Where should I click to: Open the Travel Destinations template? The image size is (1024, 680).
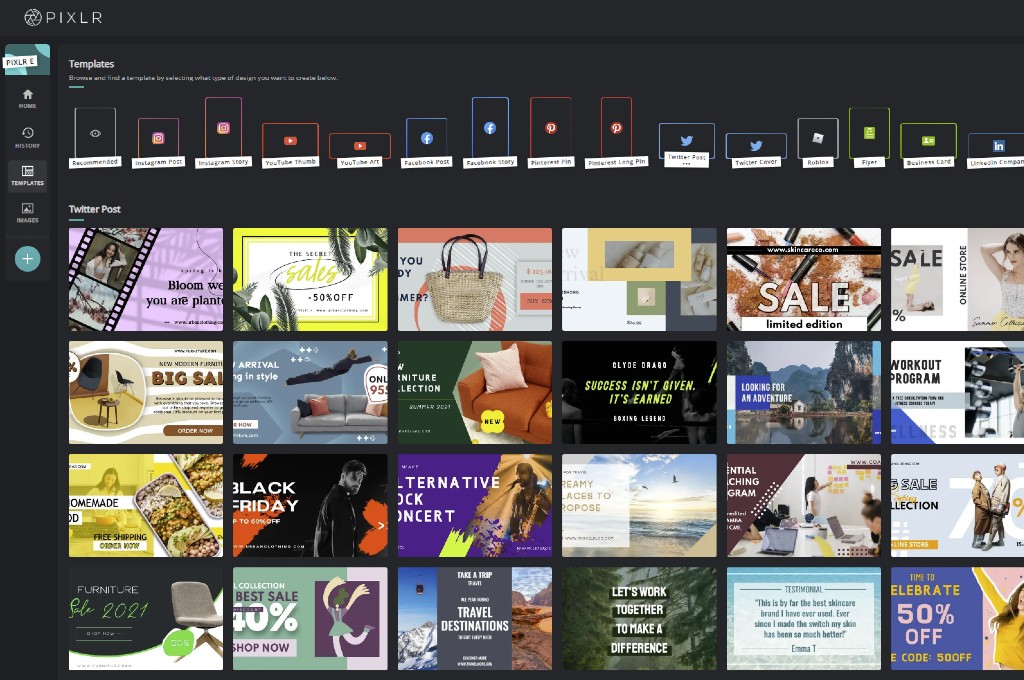point(475,618)
